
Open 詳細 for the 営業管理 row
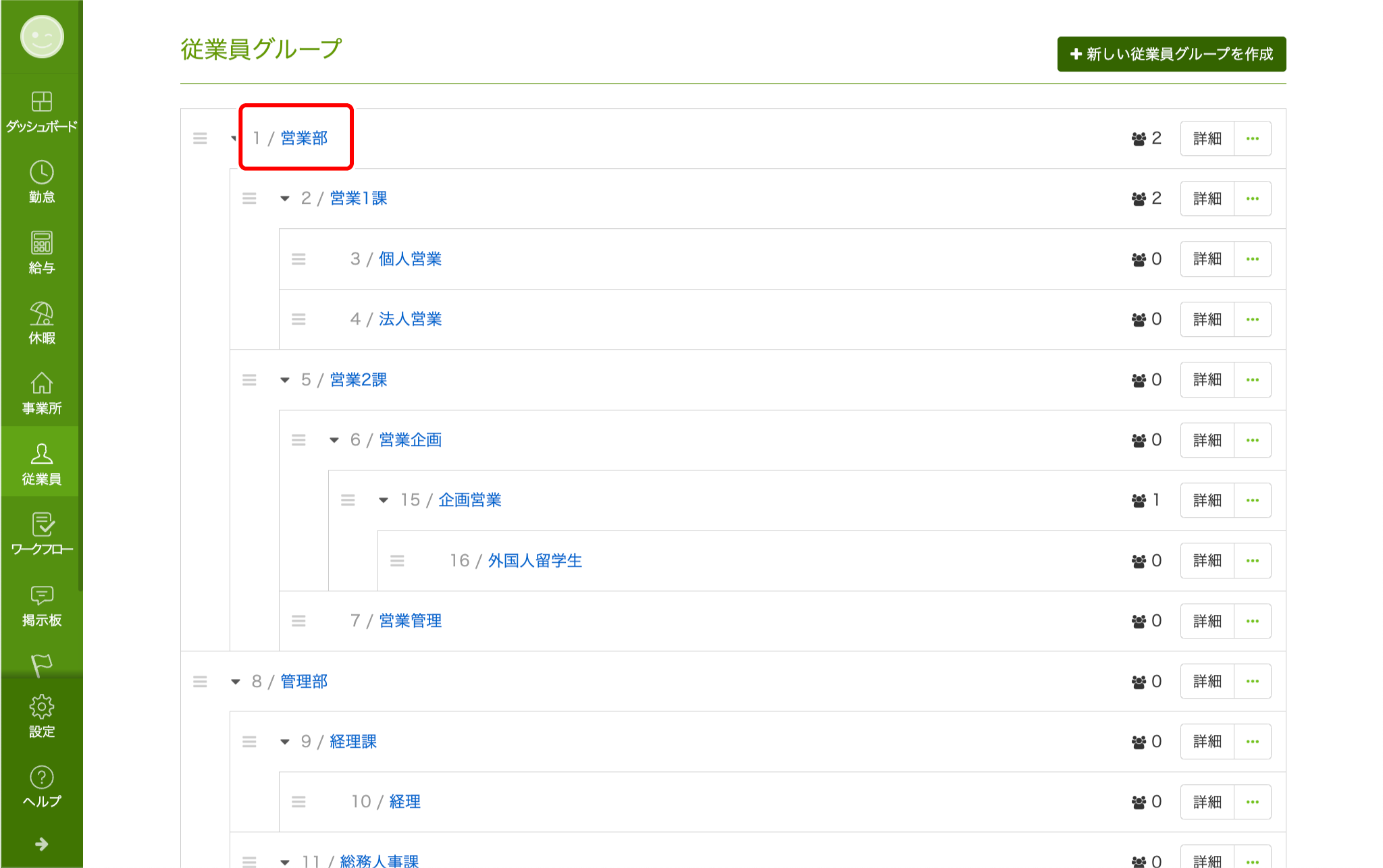tap(1207, 621)
